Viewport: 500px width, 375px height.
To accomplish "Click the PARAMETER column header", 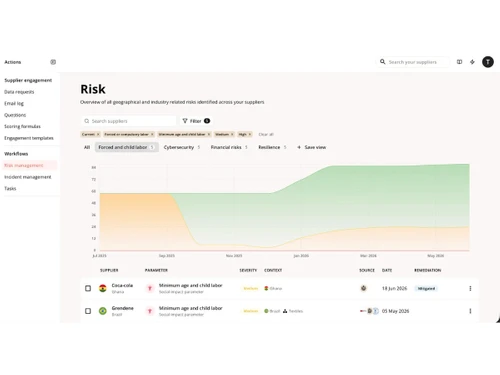I will click(156, 270).
